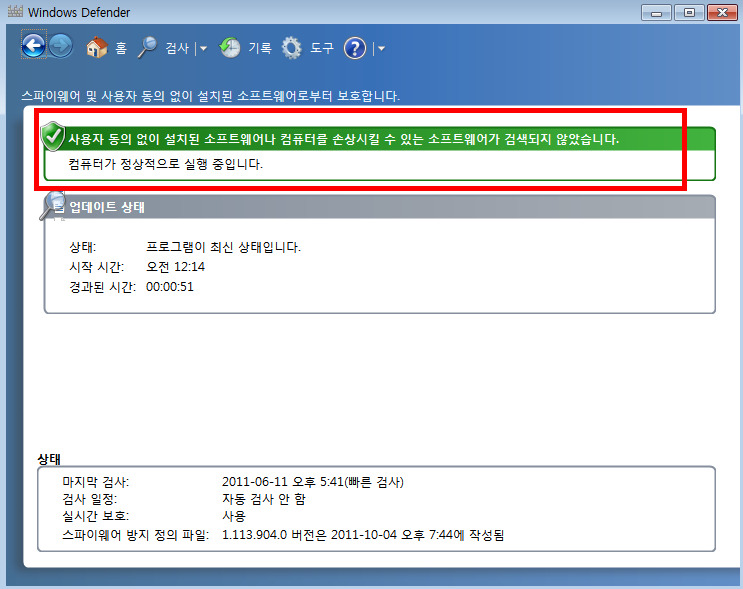The height and width of the screenshot is (589, 743).
Task: Select the 기록 toolbar label
Action: pyautogui.click(x=259, y=47)
